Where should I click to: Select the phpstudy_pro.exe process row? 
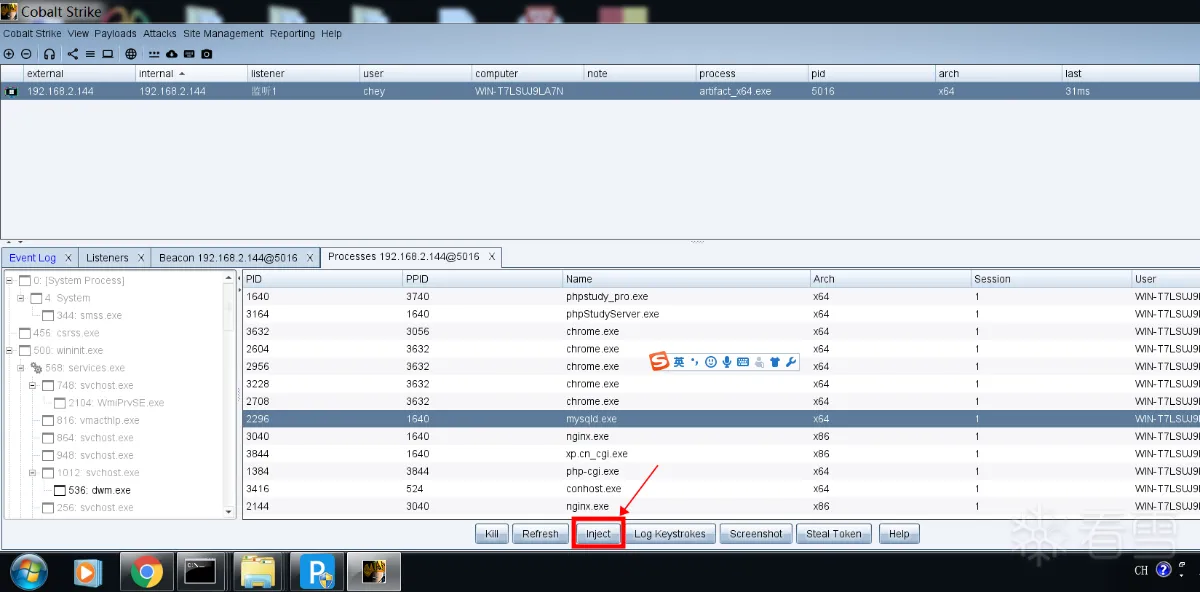(721, 297)
